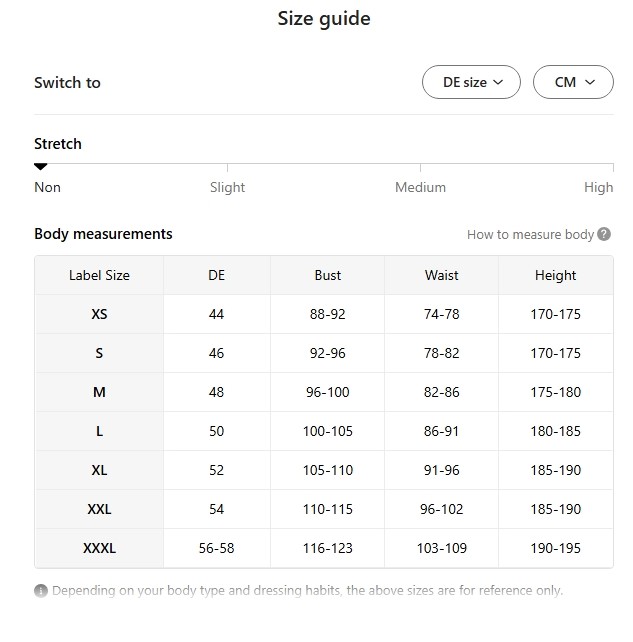Select the M label size cell
Image resolution: width=633 pixels, height=642 pixels.
tap(99, 392)
